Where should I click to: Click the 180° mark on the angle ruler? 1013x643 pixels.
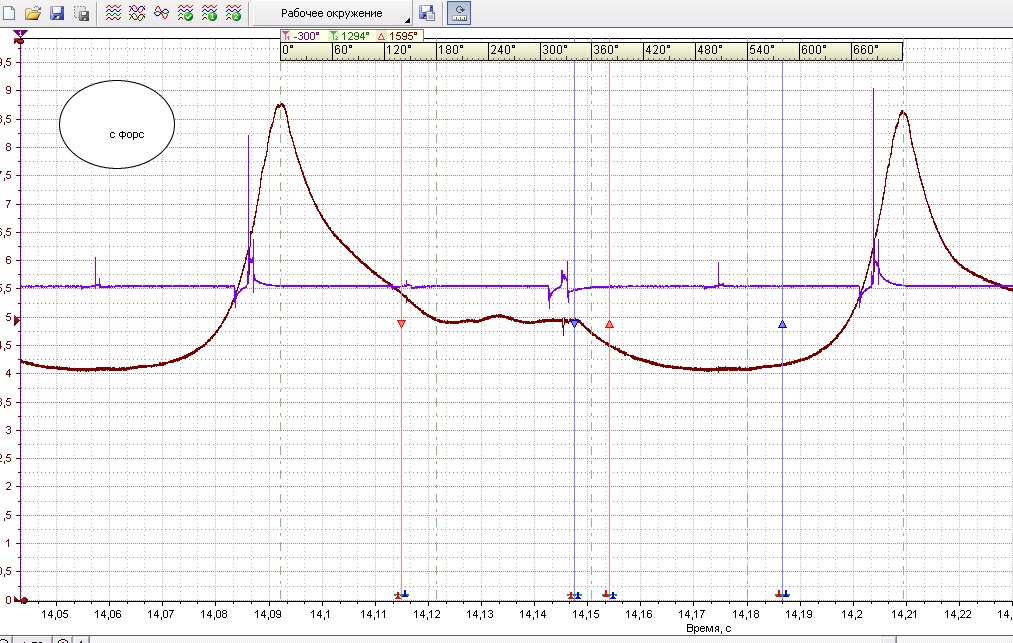click(x=450, y=50)
